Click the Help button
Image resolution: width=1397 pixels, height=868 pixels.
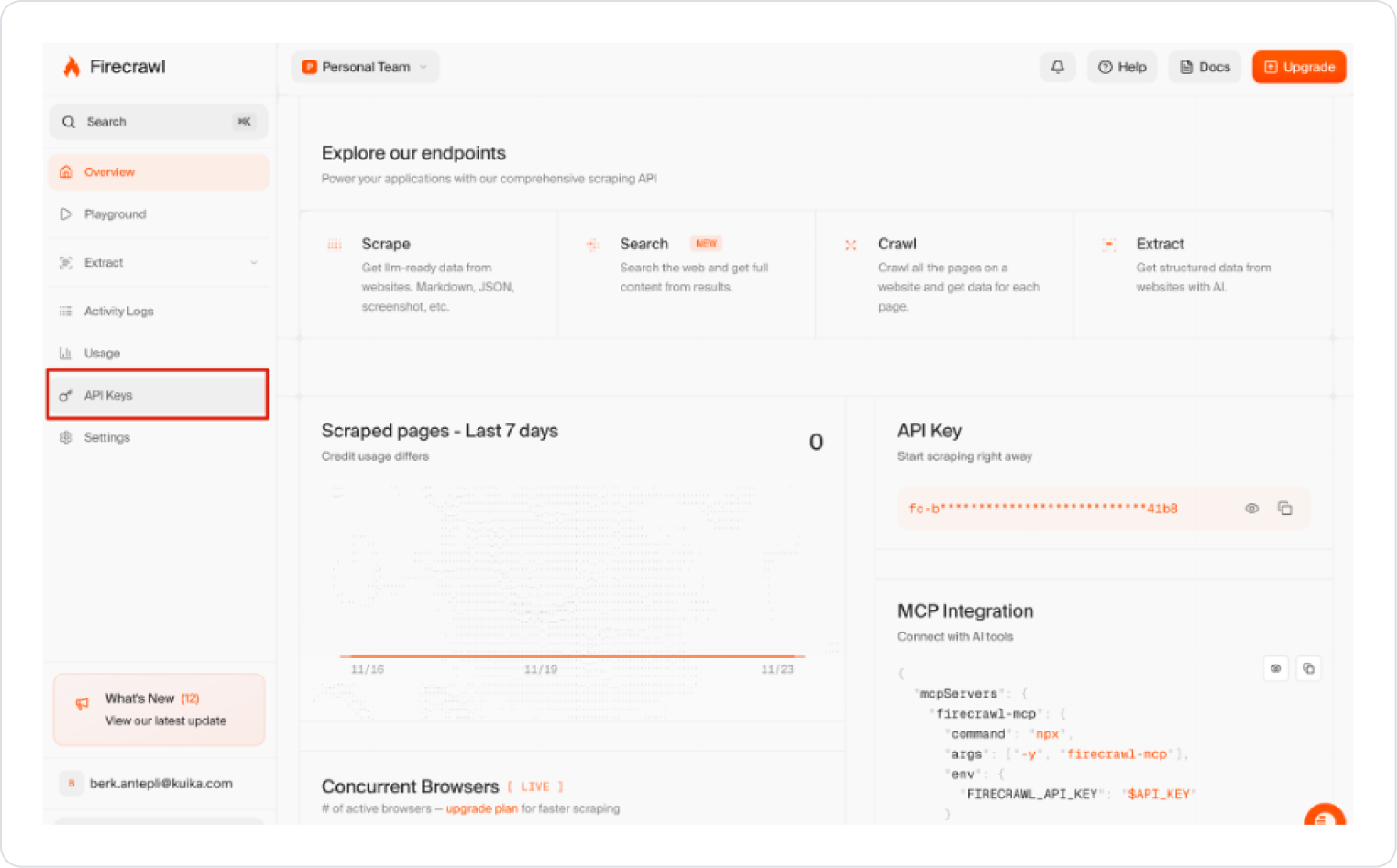coord(1122,67)
